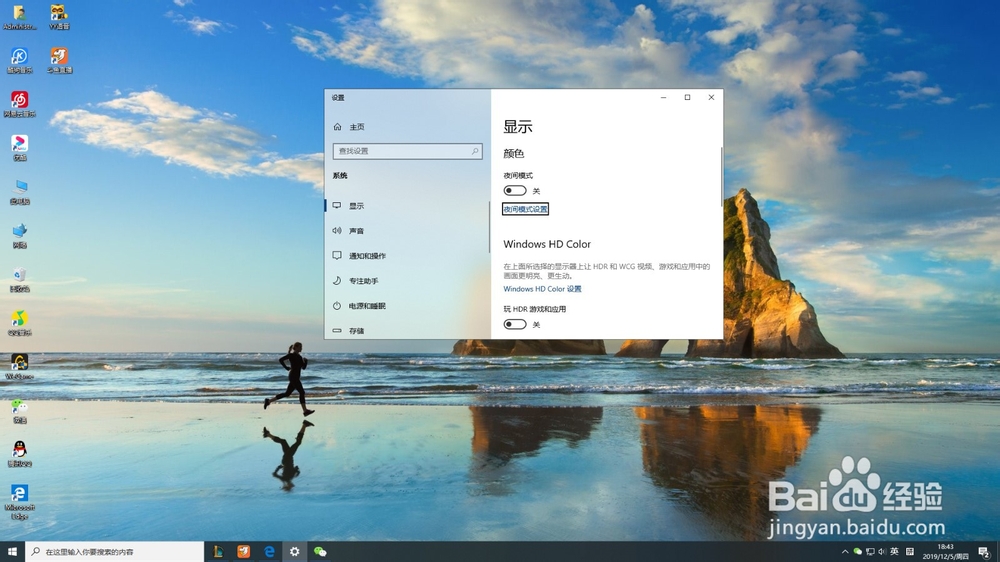1000x562 pixels.
Task: Open the red NetEase Cloud Music desktop icon
Action: coord(19,104)
